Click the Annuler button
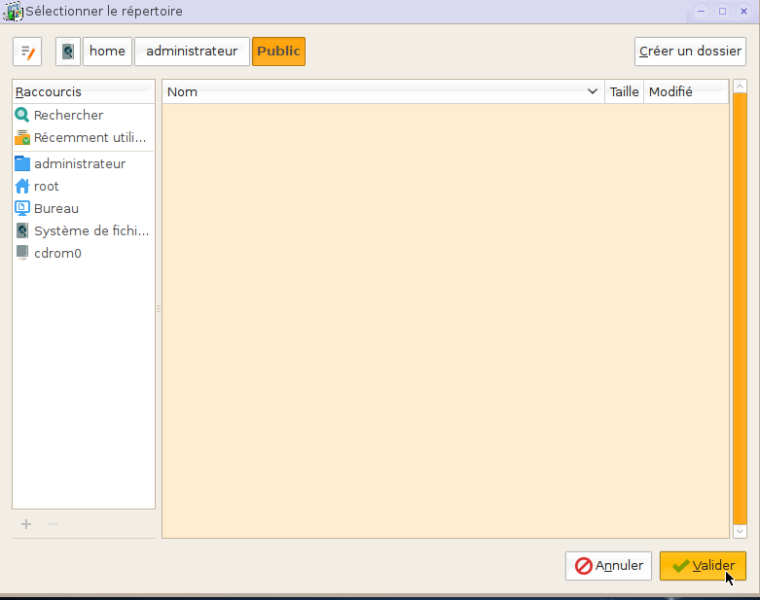The height and width of the screenshot is (600, 760). [x=608, y=566]
